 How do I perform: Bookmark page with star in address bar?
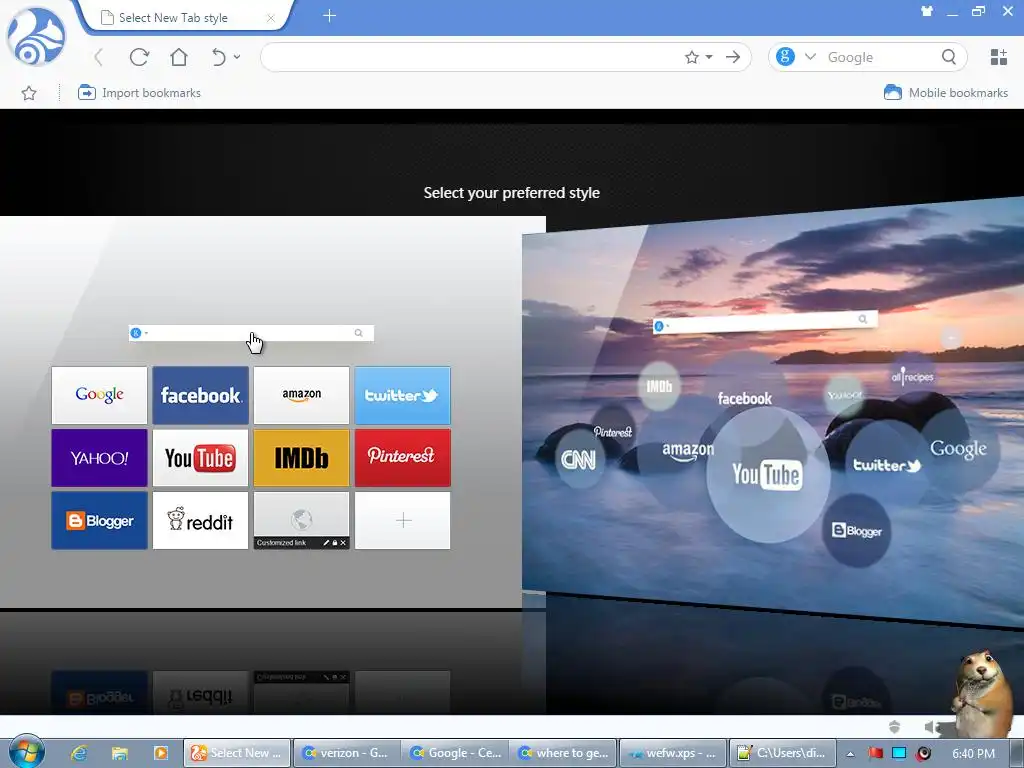tap(692, 57)
